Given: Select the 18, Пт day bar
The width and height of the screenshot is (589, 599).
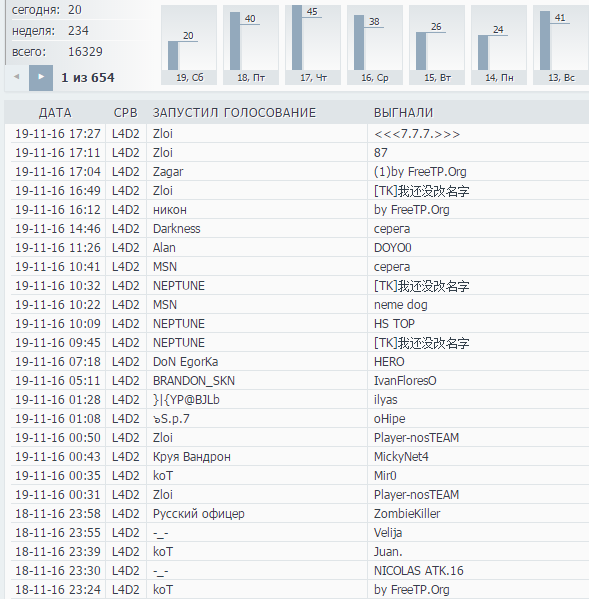Looking at the screenshot, I should pyautogui.click(x=251, y=45).
